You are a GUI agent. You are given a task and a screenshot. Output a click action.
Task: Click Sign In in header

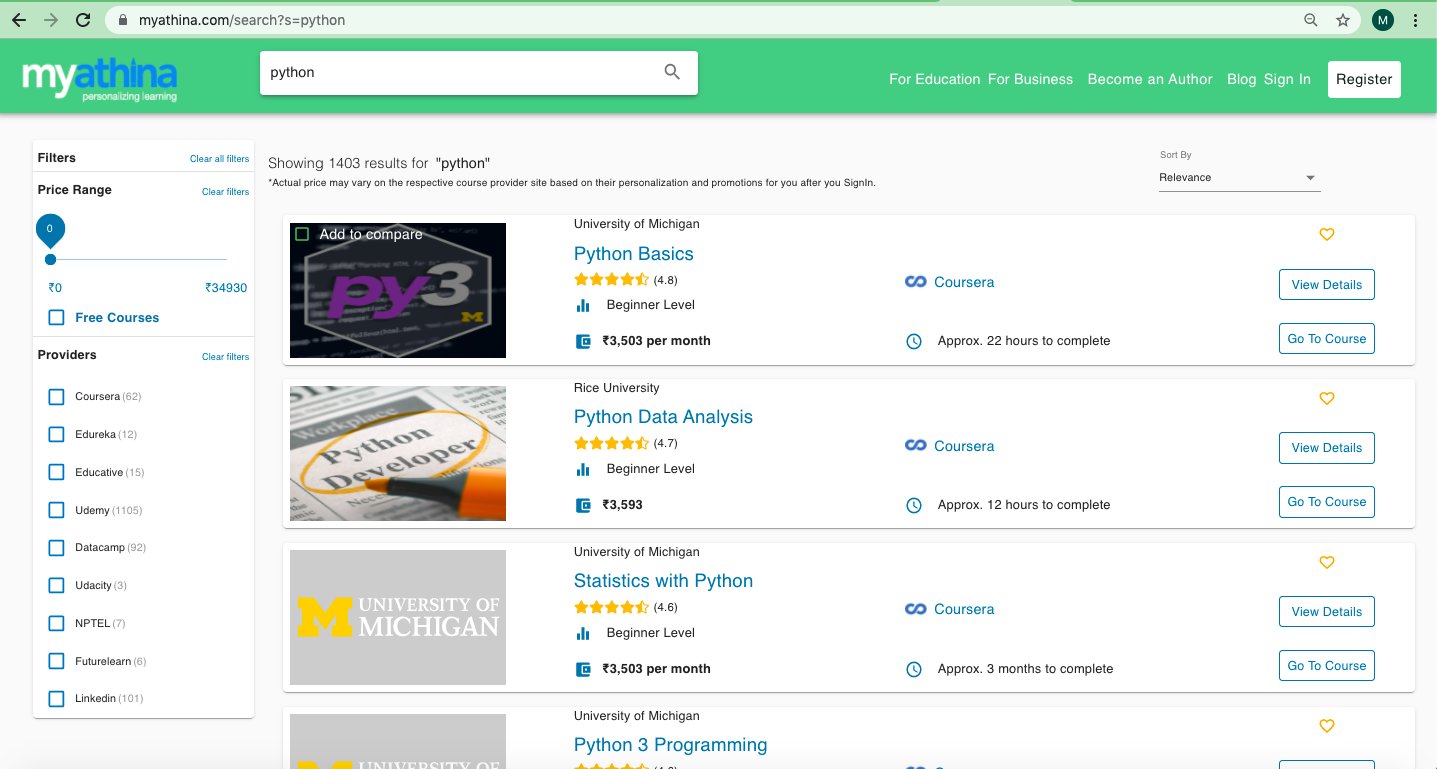(x=1287, y=79)
